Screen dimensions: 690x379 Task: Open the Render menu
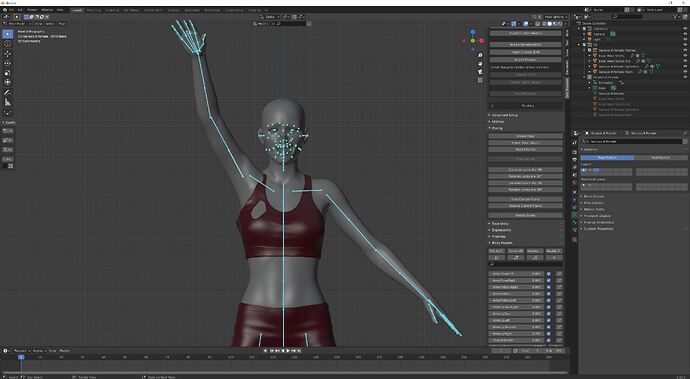33,10
